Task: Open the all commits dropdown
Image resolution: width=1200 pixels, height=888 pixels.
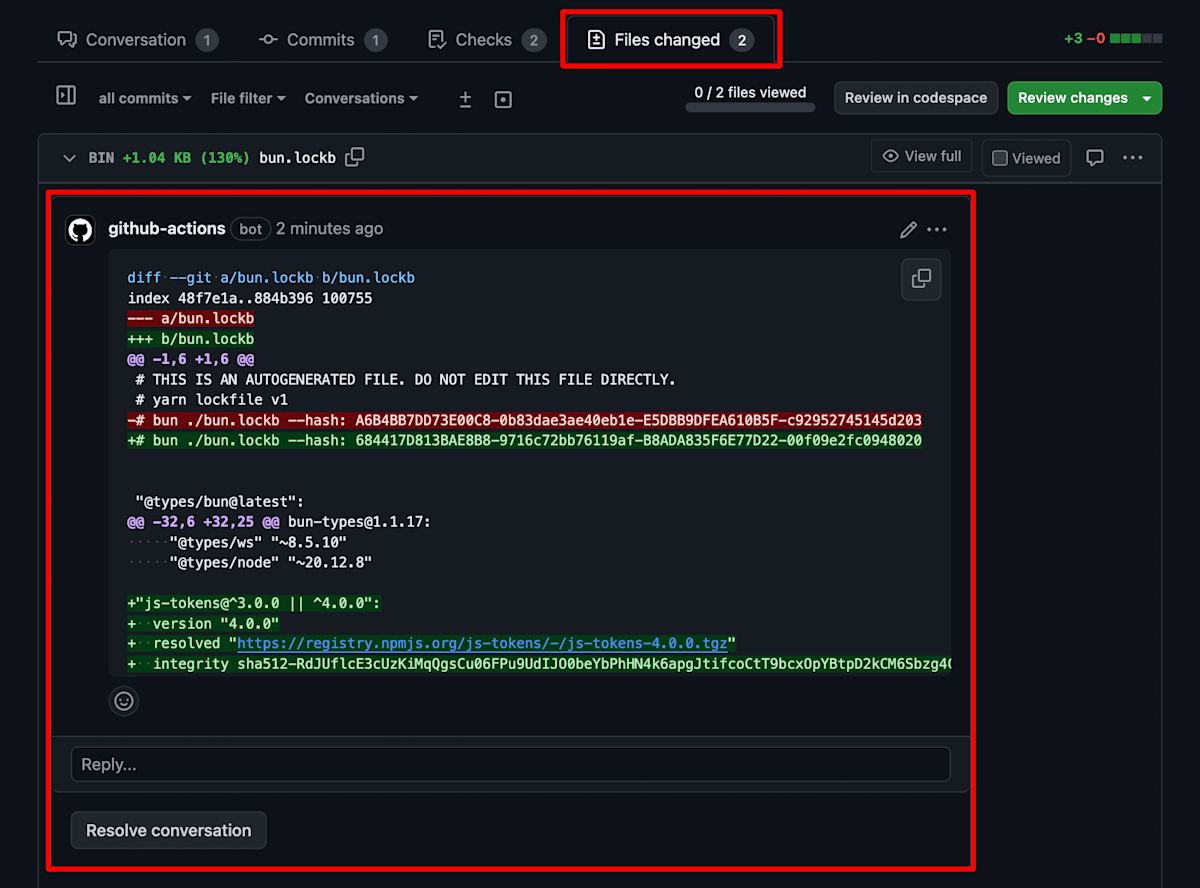Action: (x=145, y=98)
